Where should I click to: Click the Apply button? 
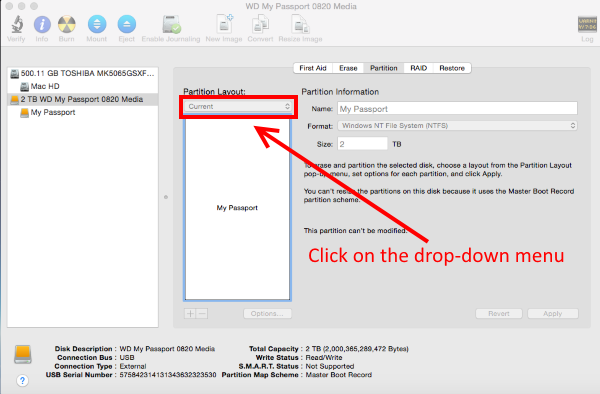553,314
